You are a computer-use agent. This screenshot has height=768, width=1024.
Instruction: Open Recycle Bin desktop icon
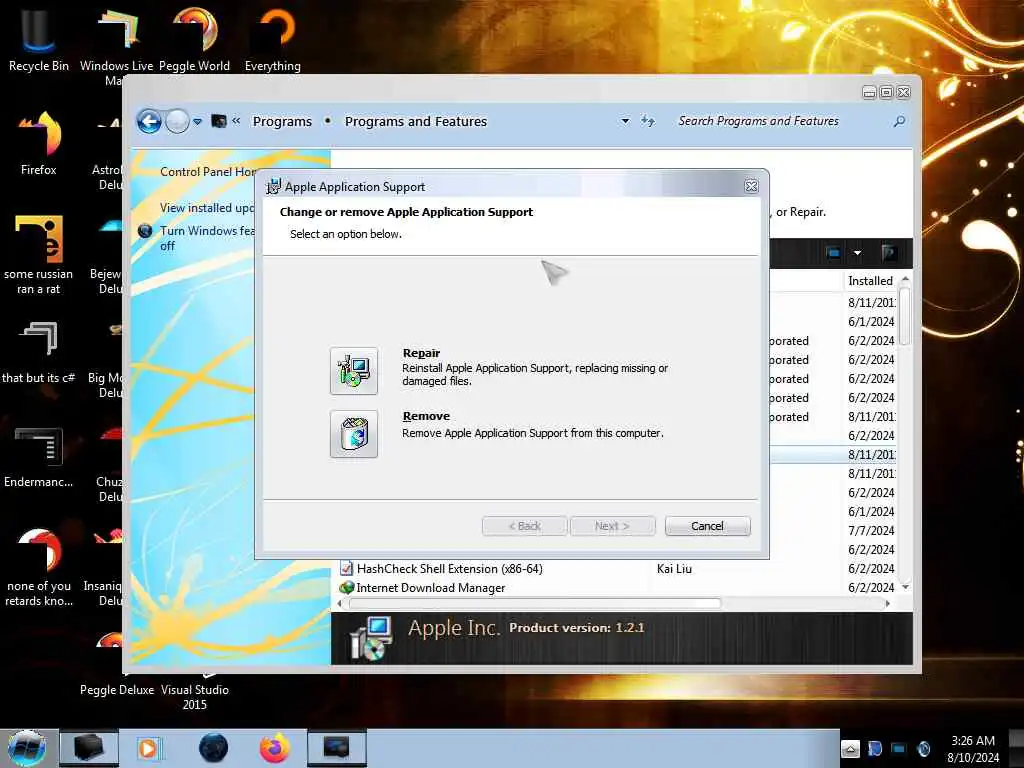(x=39, y=38)
